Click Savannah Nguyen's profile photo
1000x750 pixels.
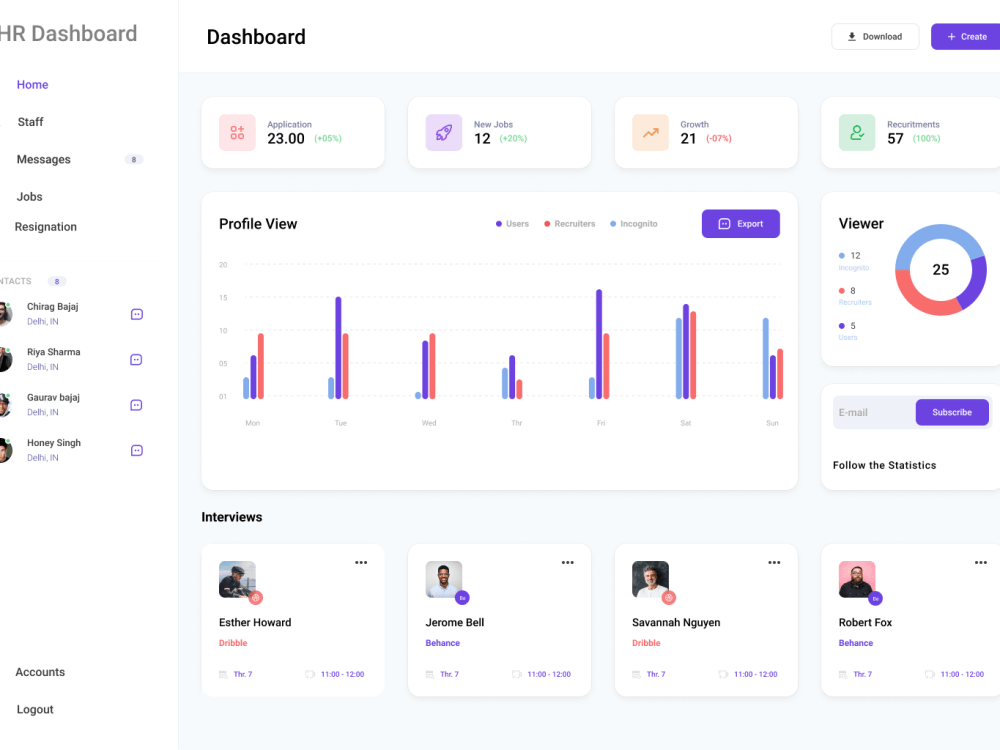651,579
